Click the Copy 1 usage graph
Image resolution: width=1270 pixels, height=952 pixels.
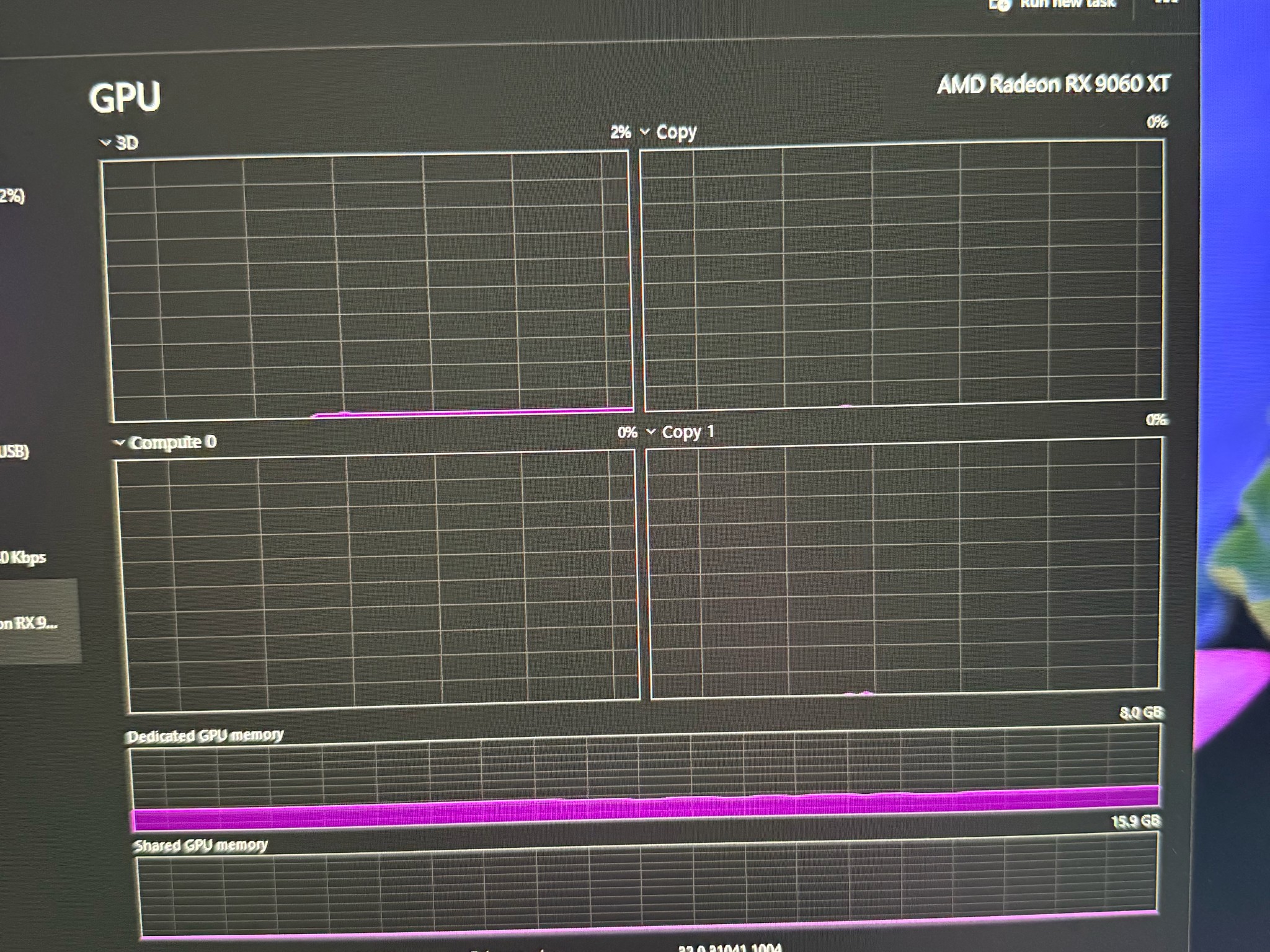904,568
